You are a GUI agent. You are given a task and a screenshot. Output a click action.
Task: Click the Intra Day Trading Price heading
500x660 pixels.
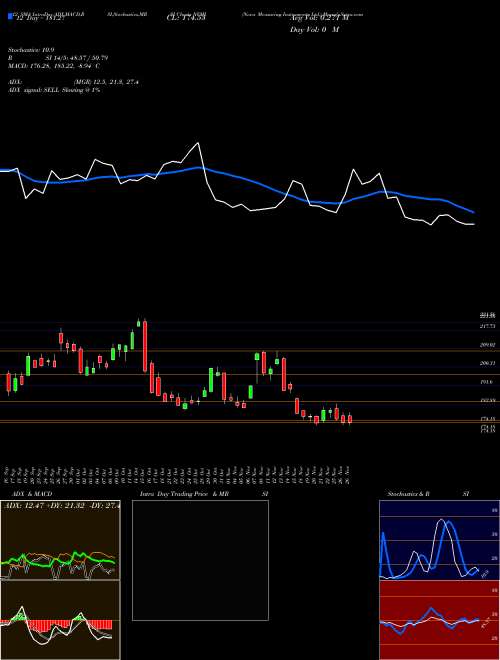click(x=205, y=494)
